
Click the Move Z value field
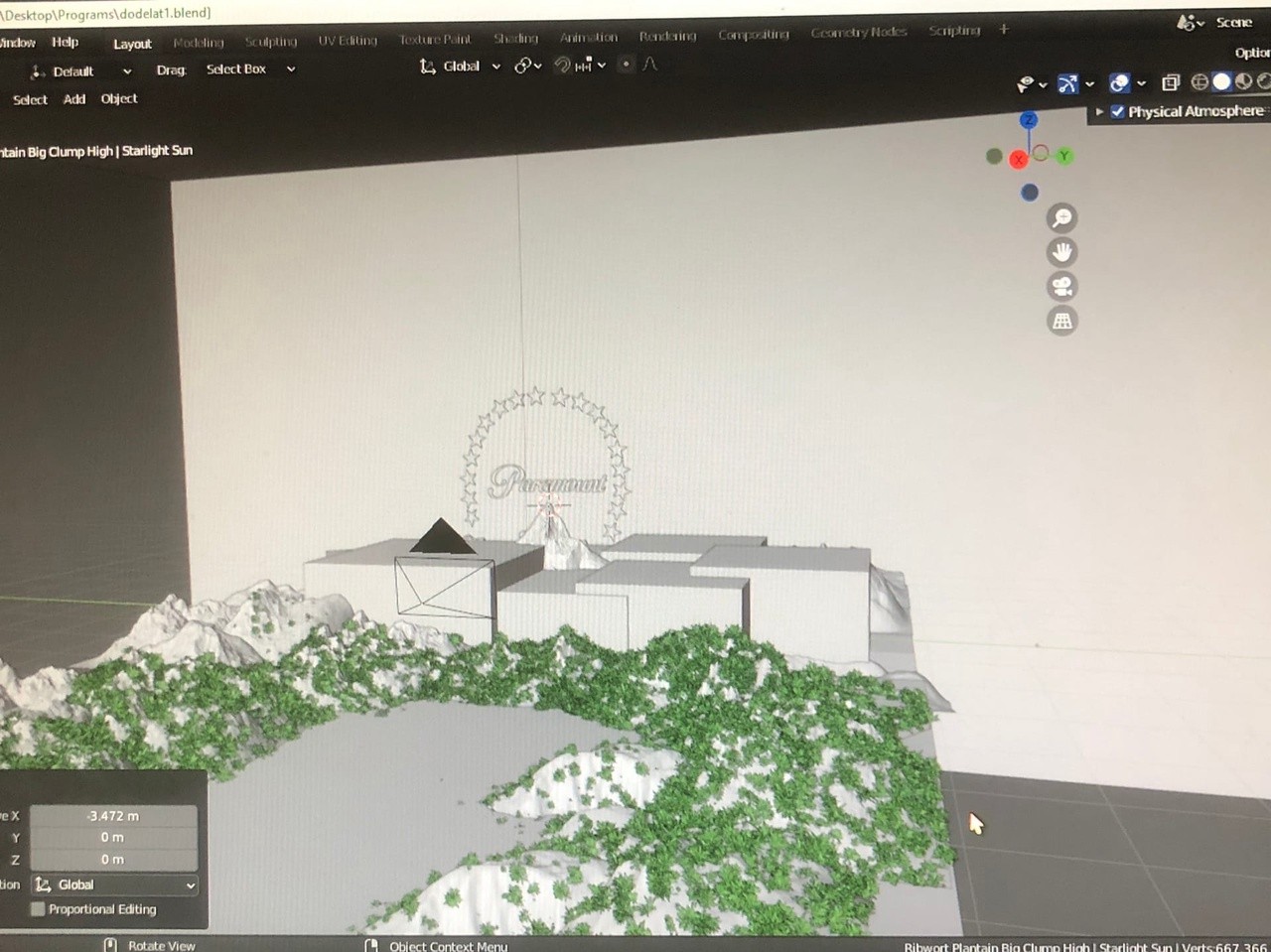tap(113, 860)
